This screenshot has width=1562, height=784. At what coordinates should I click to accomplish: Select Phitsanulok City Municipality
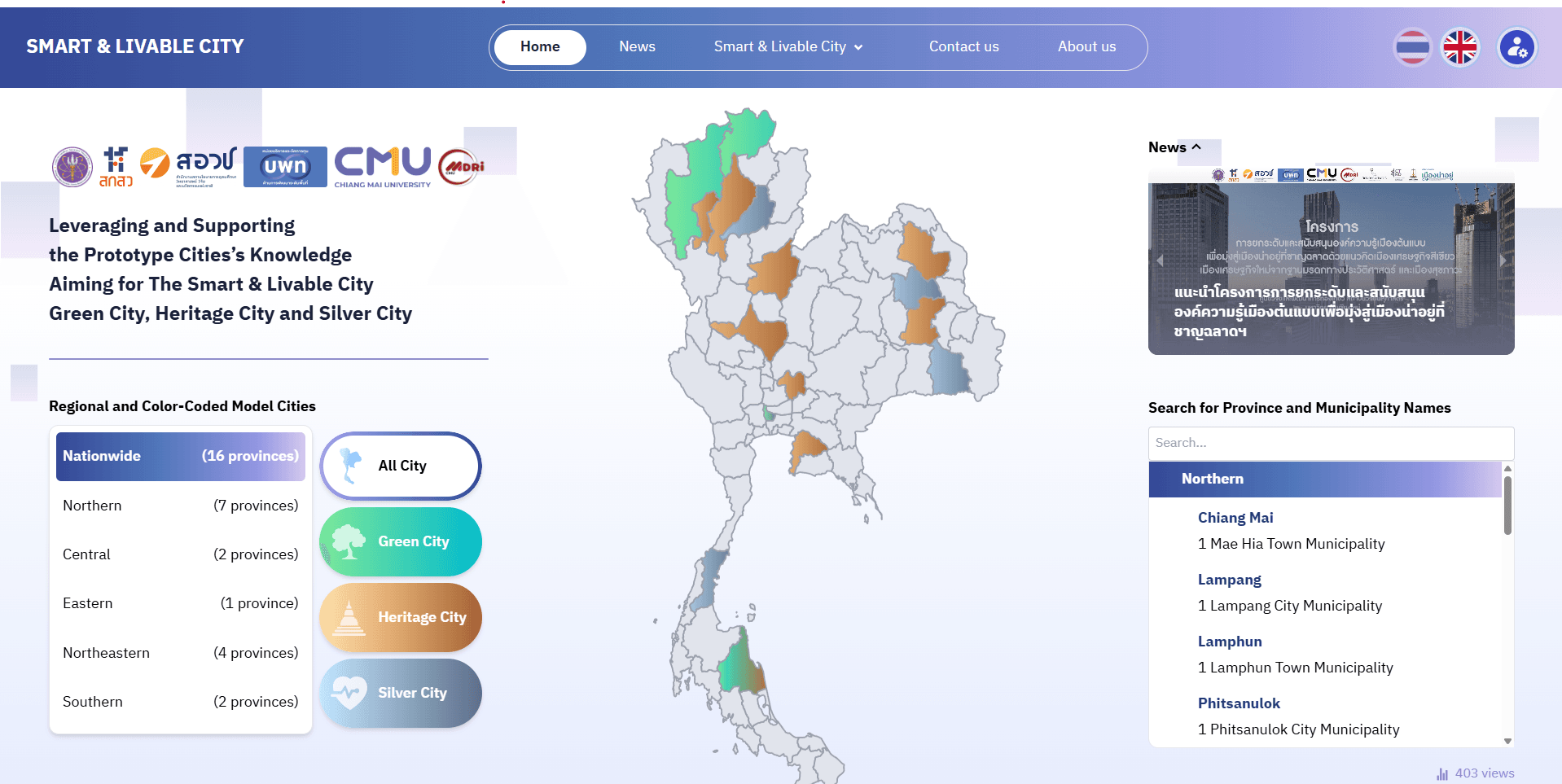(x=1299, y=729)
